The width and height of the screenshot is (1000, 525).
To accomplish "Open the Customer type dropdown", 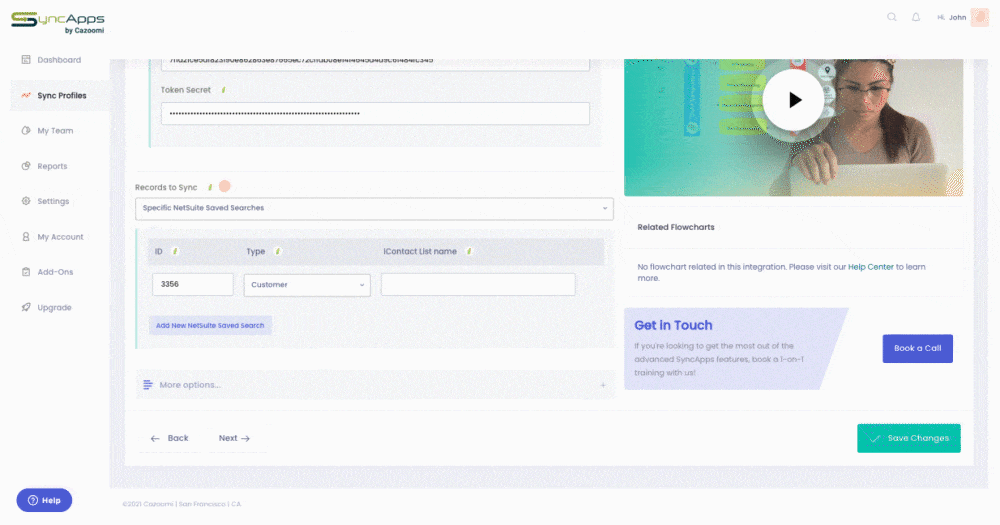I will pos(307,285).
